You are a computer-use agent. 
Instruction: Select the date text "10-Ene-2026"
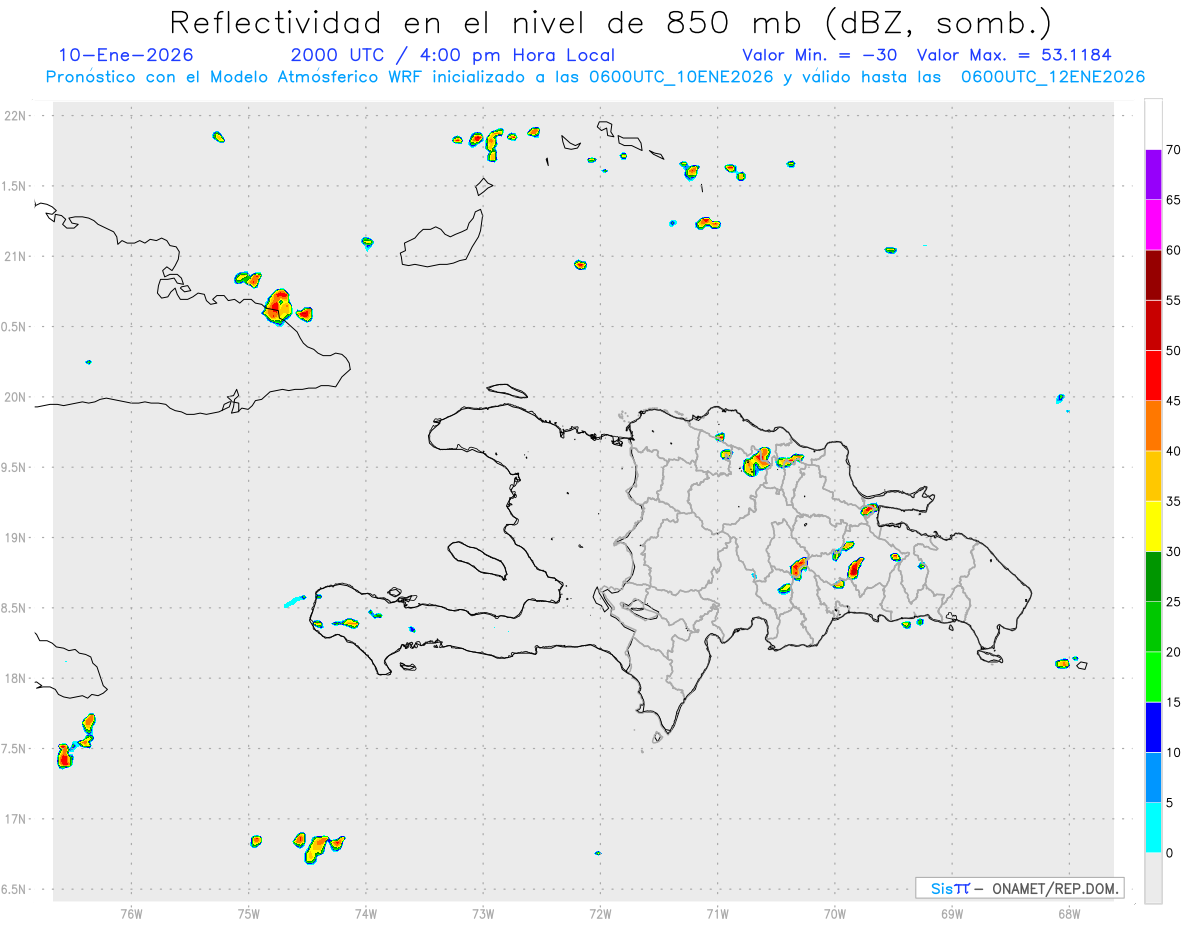click(x=126, y=55)
